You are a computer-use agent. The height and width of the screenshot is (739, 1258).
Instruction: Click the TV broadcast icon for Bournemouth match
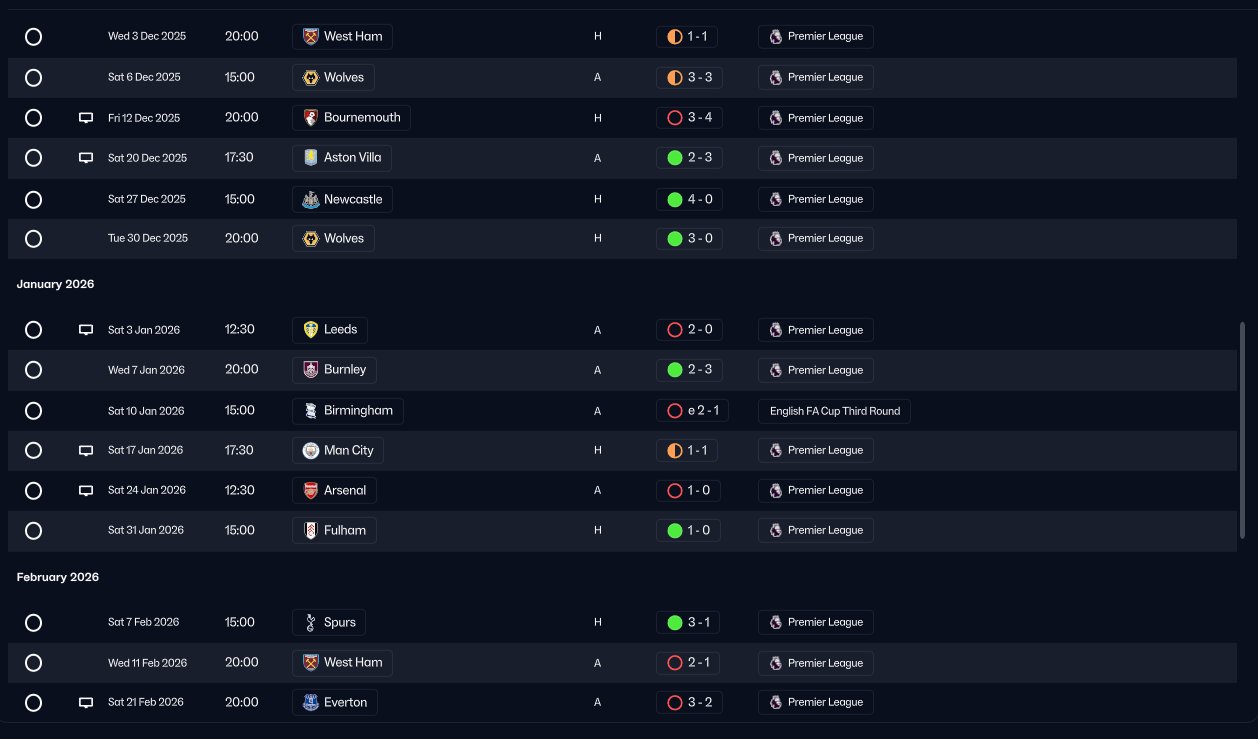coord(86,118)
